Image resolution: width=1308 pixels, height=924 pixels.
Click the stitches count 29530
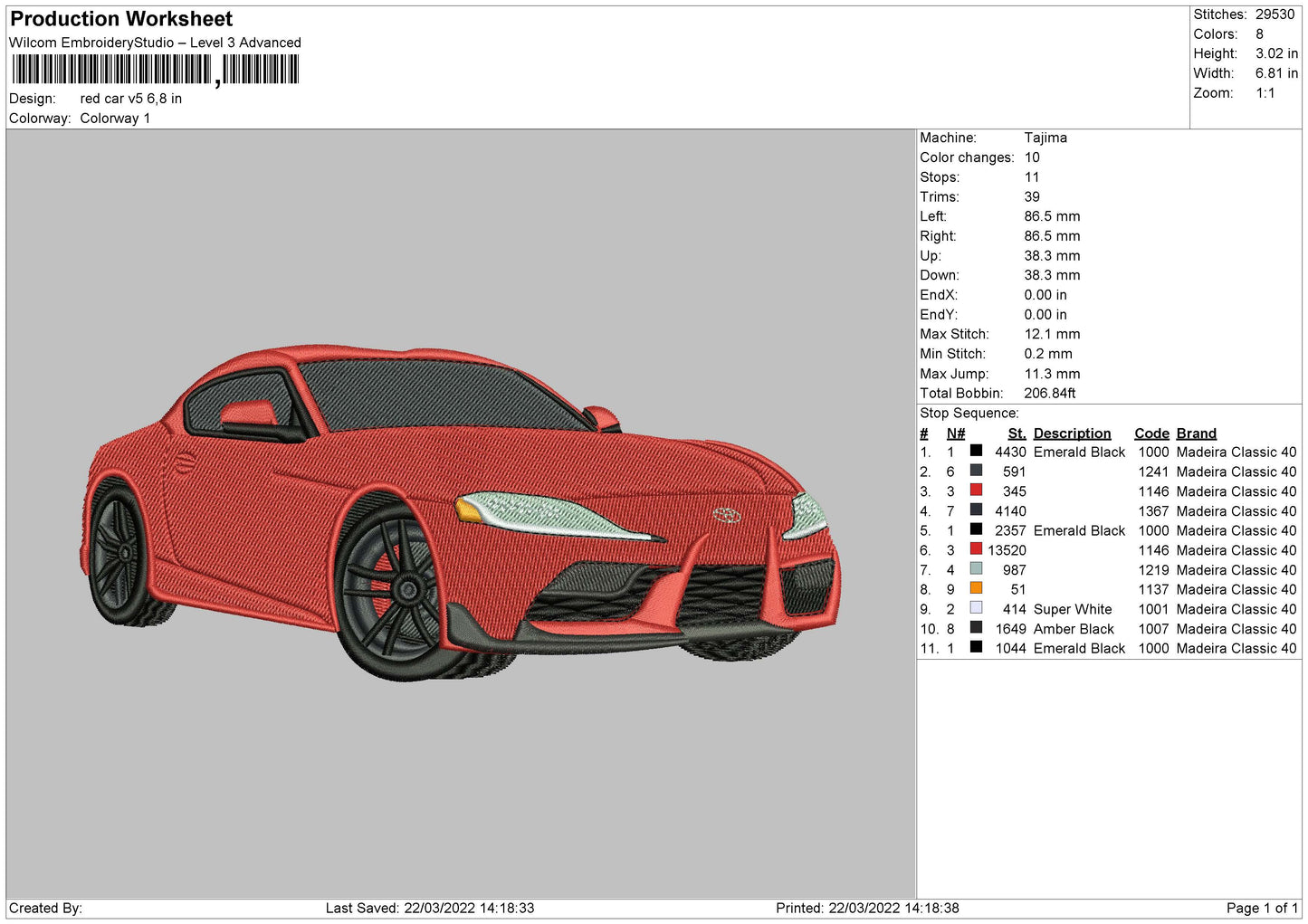tap(1275, 14)
